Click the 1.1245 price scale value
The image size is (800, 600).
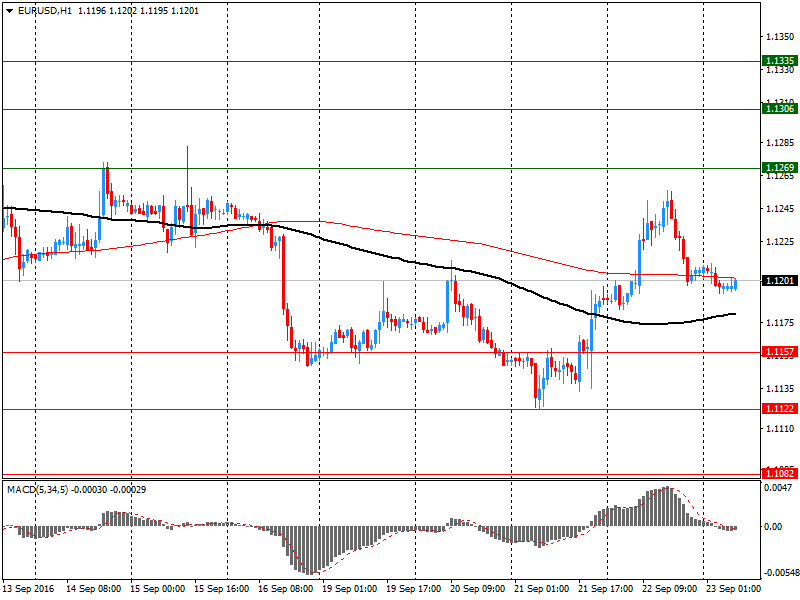(780, 209)
